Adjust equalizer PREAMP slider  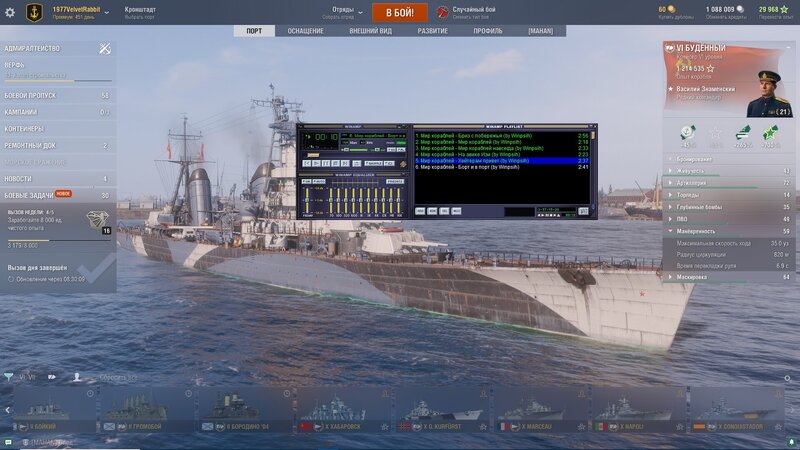point(307,200)
